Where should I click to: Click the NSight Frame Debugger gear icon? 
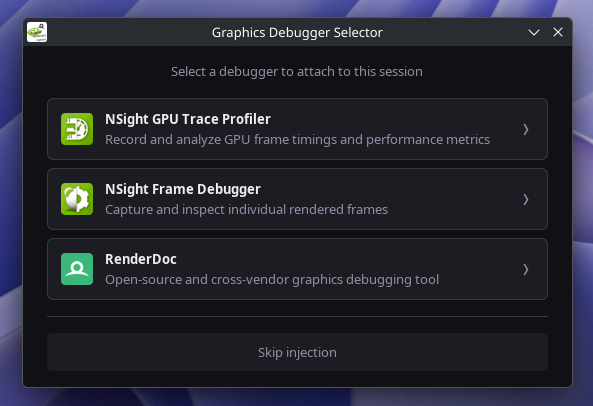coord(77,199)
